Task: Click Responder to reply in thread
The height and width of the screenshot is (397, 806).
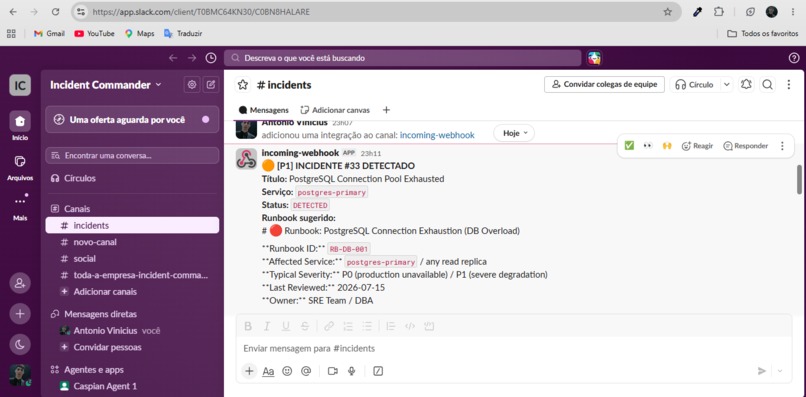Action: point(745,146)
